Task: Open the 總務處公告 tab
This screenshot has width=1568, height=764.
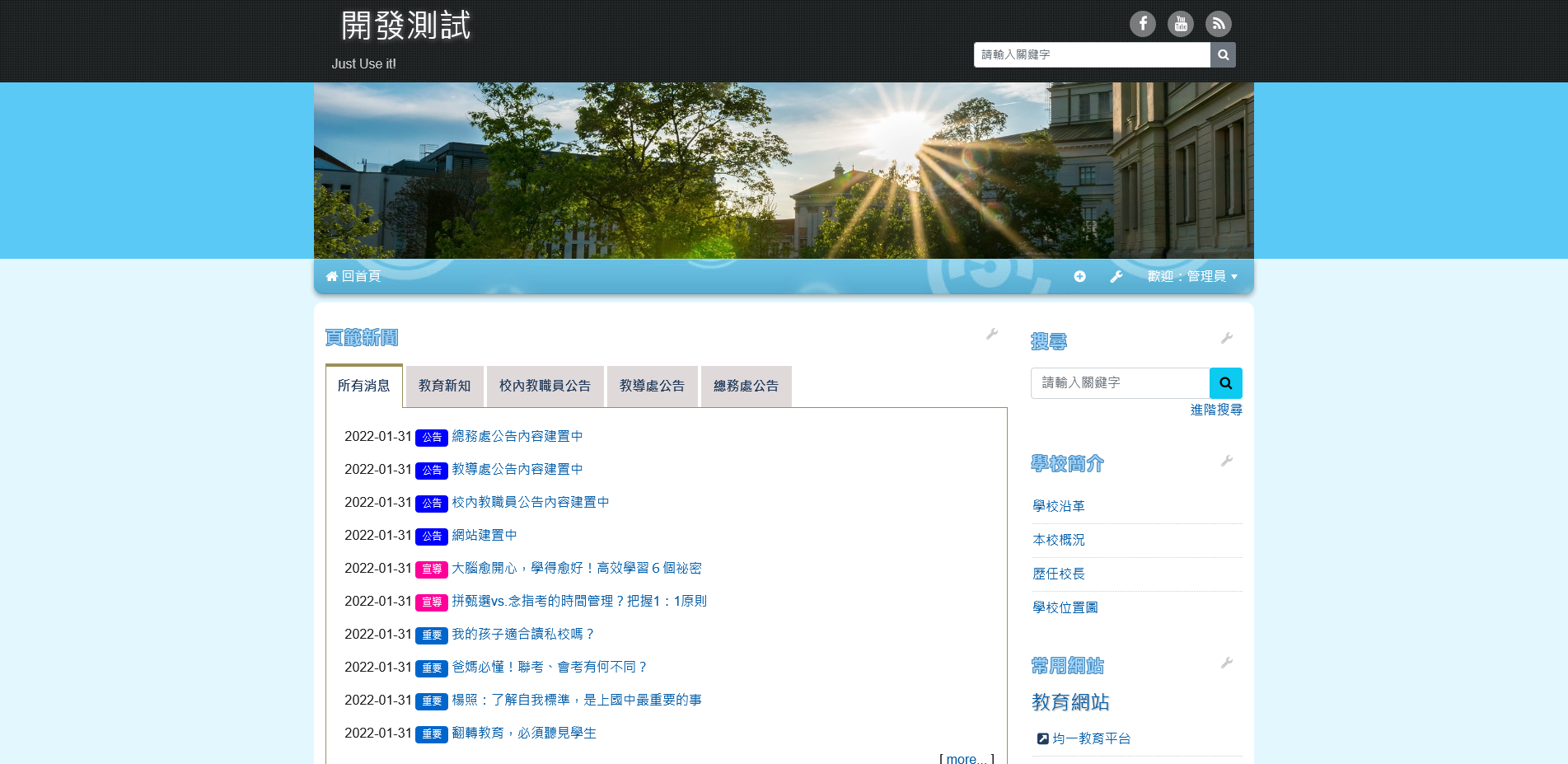Action: pos(746,386)
